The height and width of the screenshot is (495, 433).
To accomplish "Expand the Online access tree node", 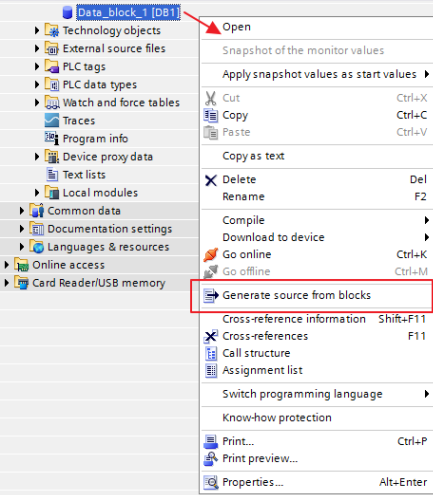I will (6, 265).
